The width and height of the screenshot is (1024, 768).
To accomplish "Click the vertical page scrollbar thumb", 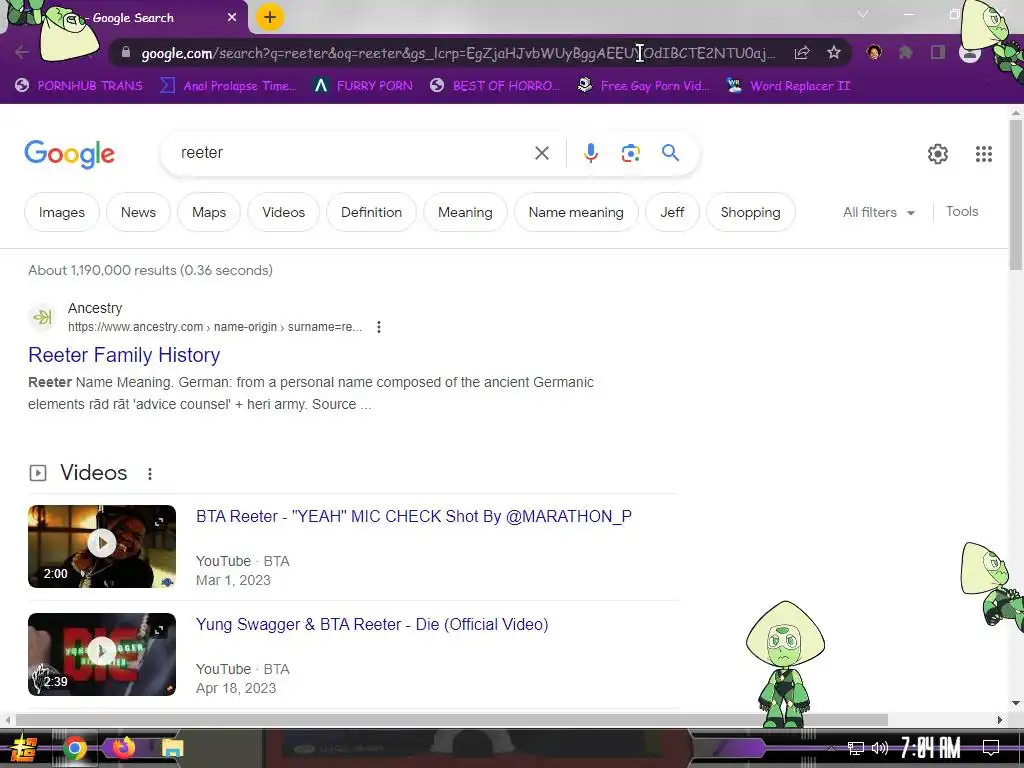I will pyautogui.click(x=1016, y=195).
